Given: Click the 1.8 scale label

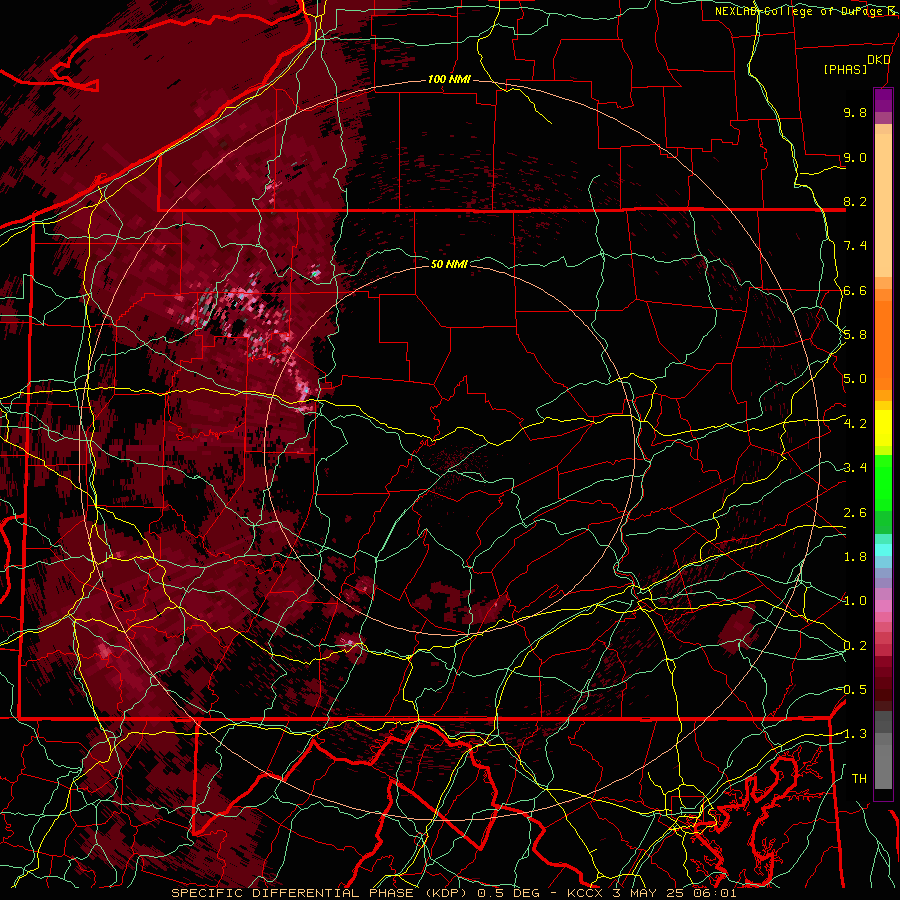Looking at the screenshot, I should (x=855, y=557).
